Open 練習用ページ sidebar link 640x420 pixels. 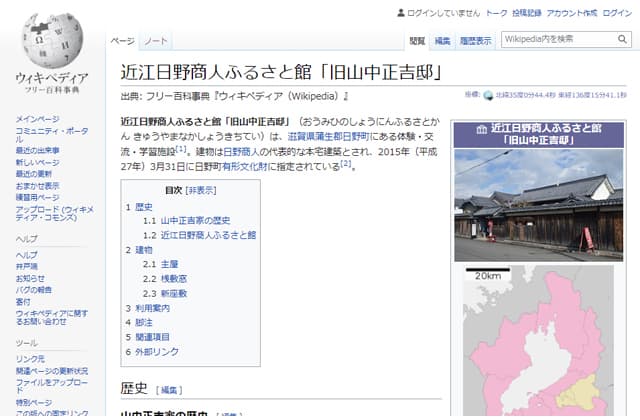coord(38,198)
